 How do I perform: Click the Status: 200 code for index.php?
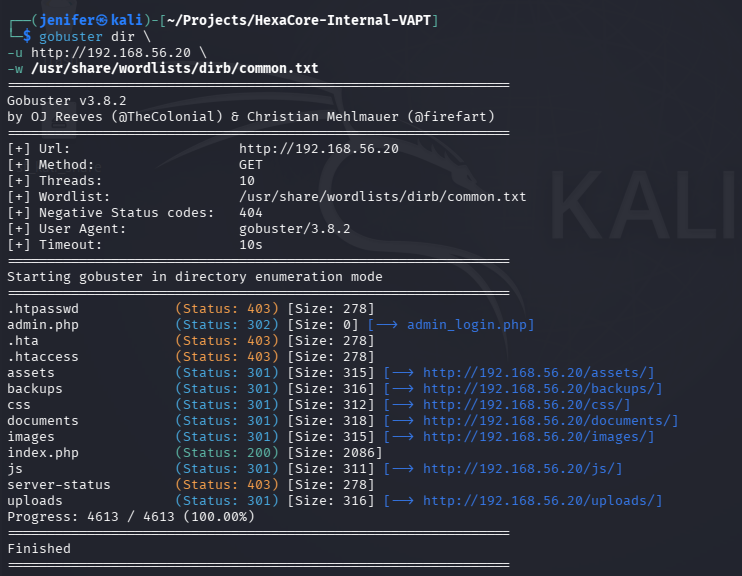click(227, 453)
